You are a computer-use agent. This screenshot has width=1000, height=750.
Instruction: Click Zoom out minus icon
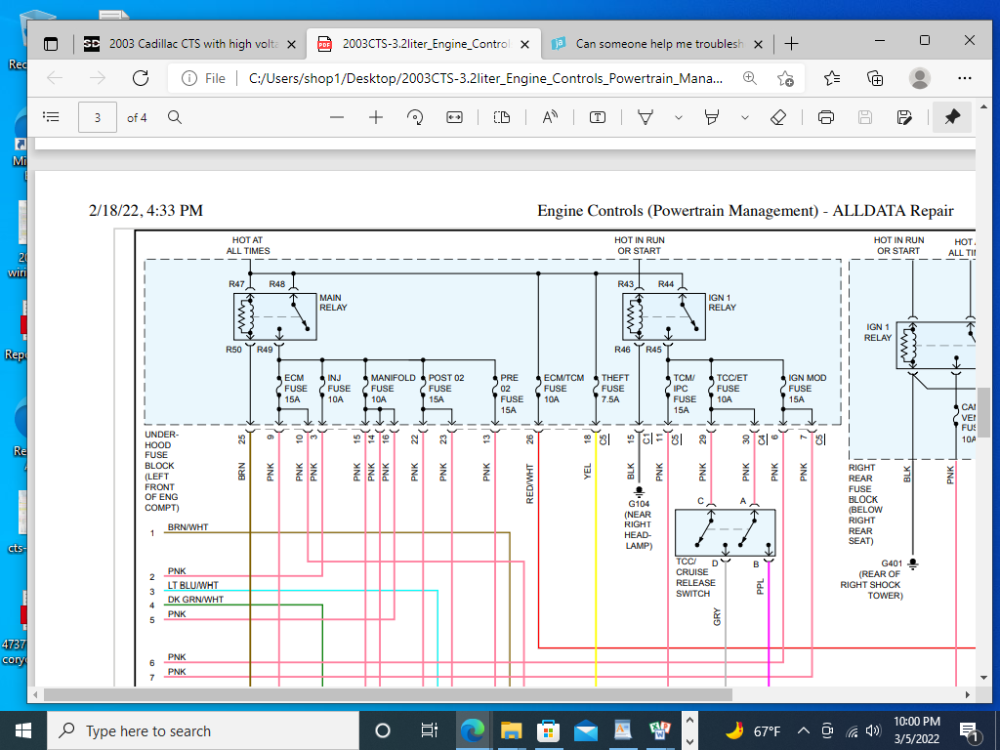[337, 117]
